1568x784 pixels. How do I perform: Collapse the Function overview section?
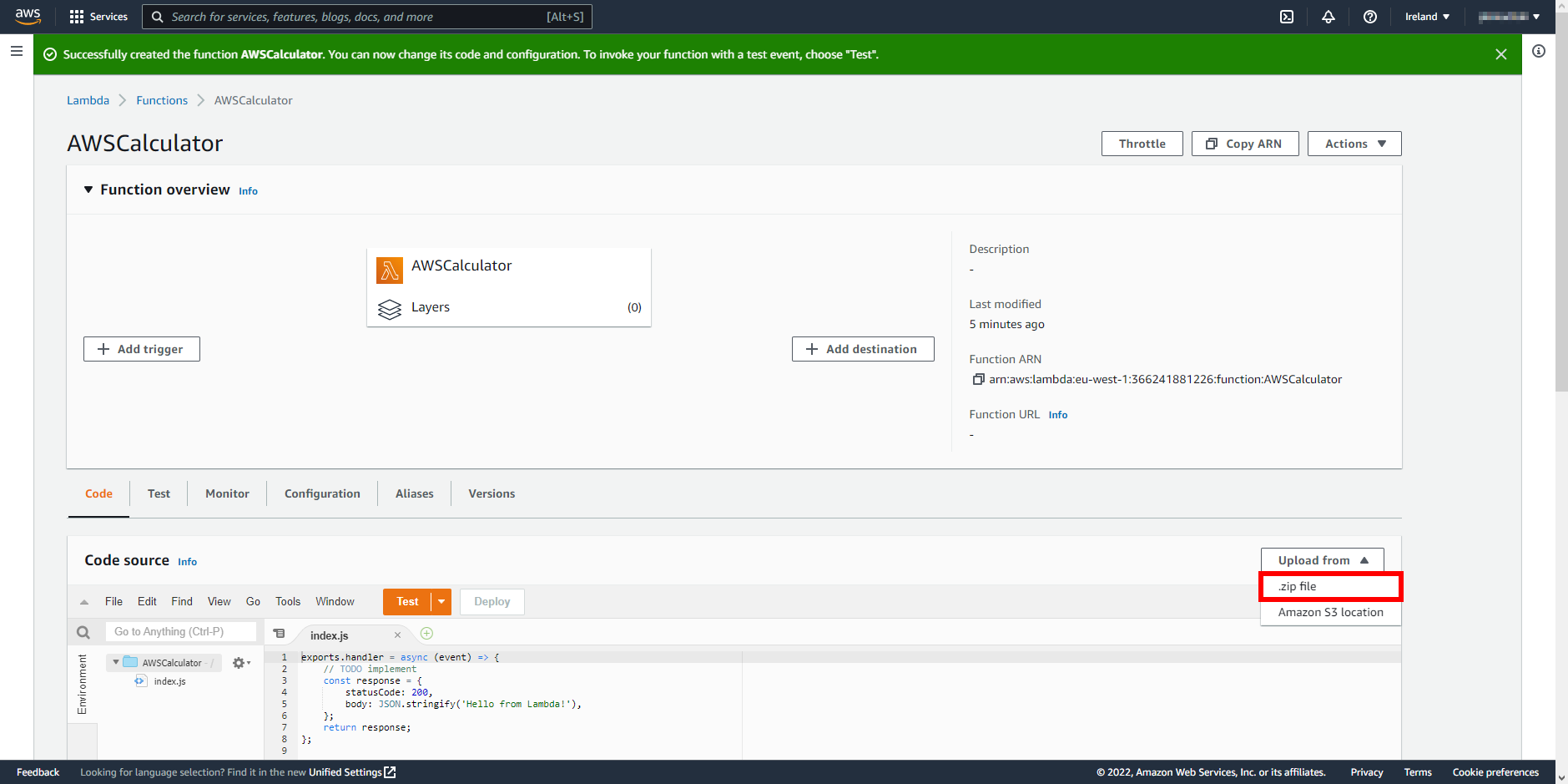coord(88,190)
